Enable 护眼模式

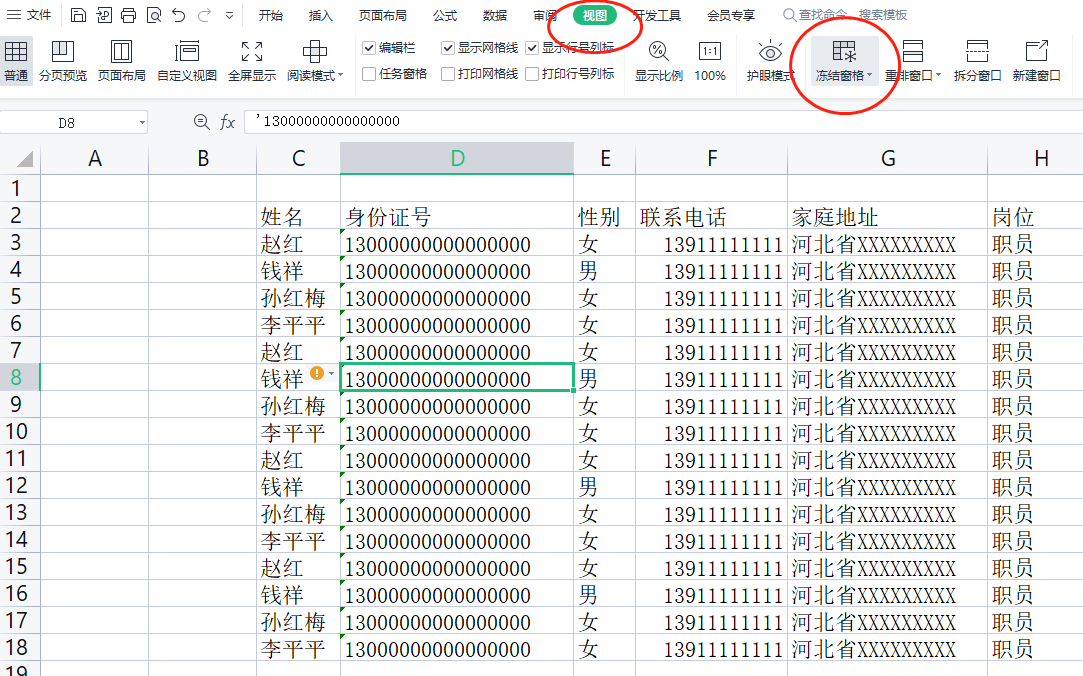pyautogui.click(x=770, y=61)
